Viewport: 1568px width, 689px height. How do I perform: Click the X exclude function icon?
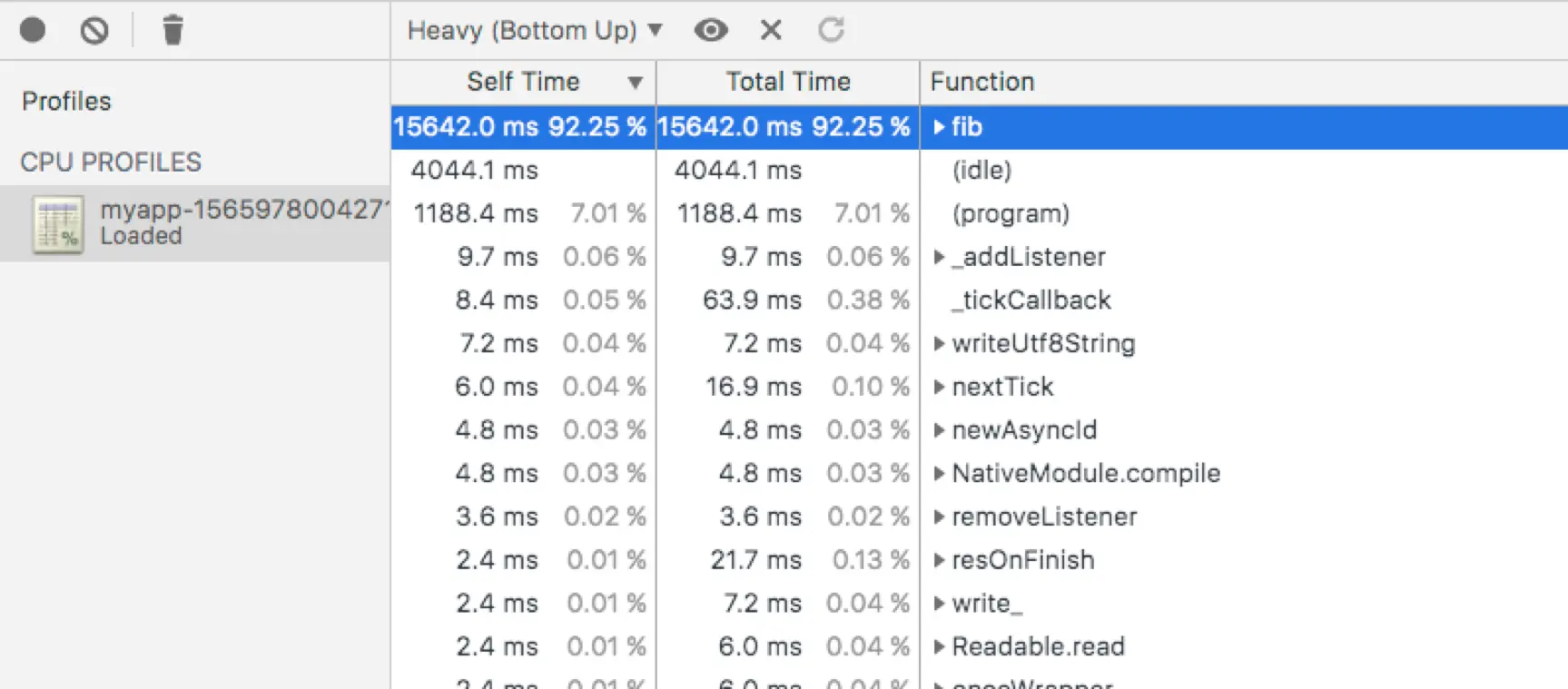click(771, 30)
